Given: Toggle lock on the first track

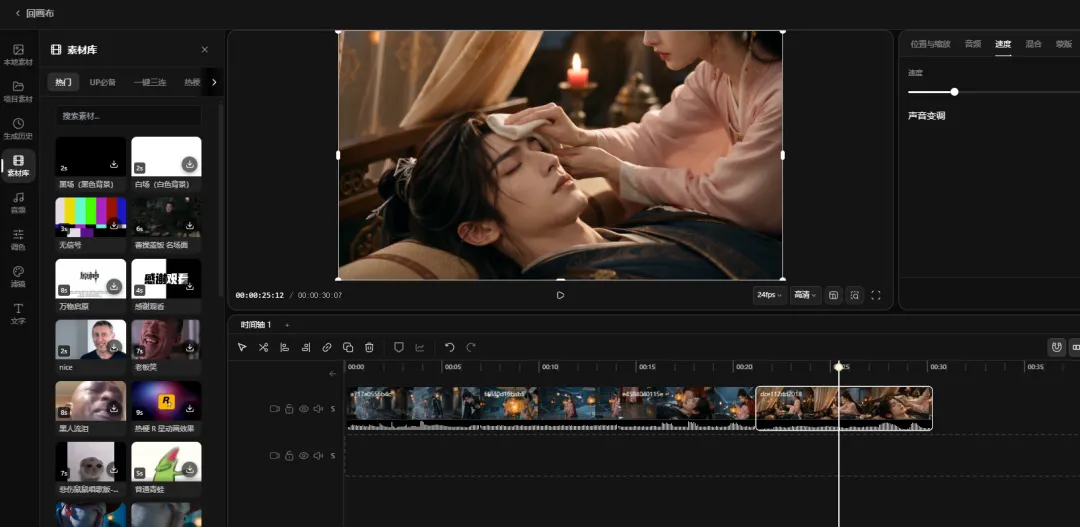Looking at the screenshot, I should point(289,409).
